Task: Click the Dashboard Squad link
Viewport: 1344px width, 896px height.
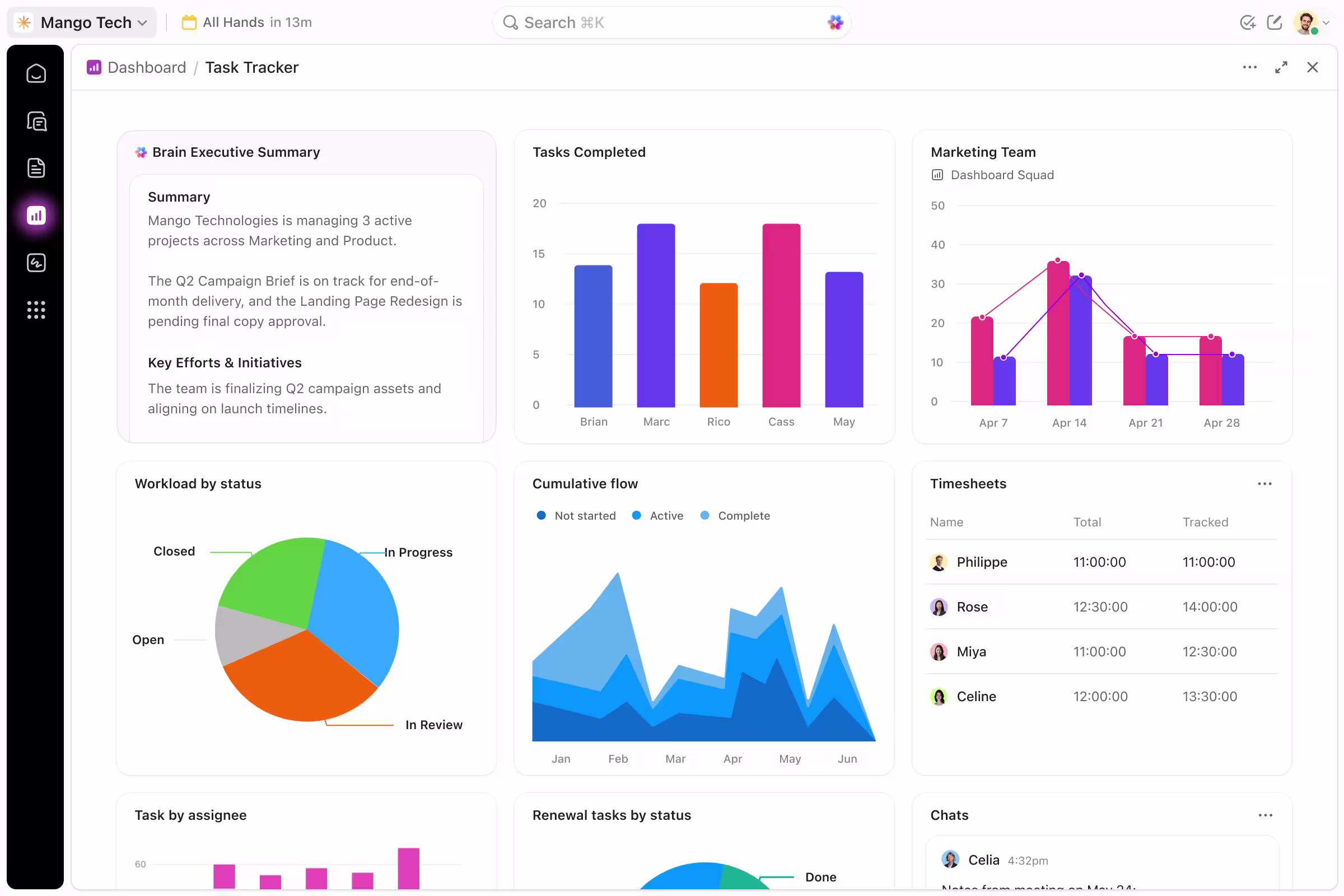Action: [1002, 175]
